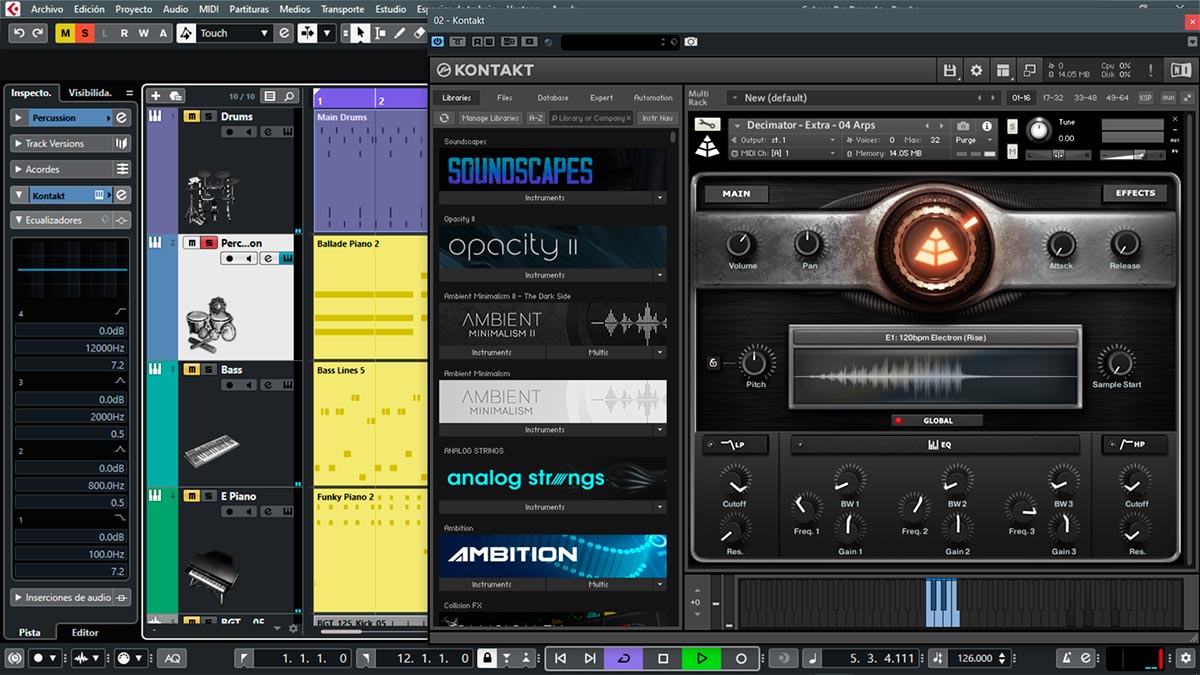This screenshot has height=675, width=1200.
Task: Toggle global Mute M button in toolbar
Action: click(66, 33)
